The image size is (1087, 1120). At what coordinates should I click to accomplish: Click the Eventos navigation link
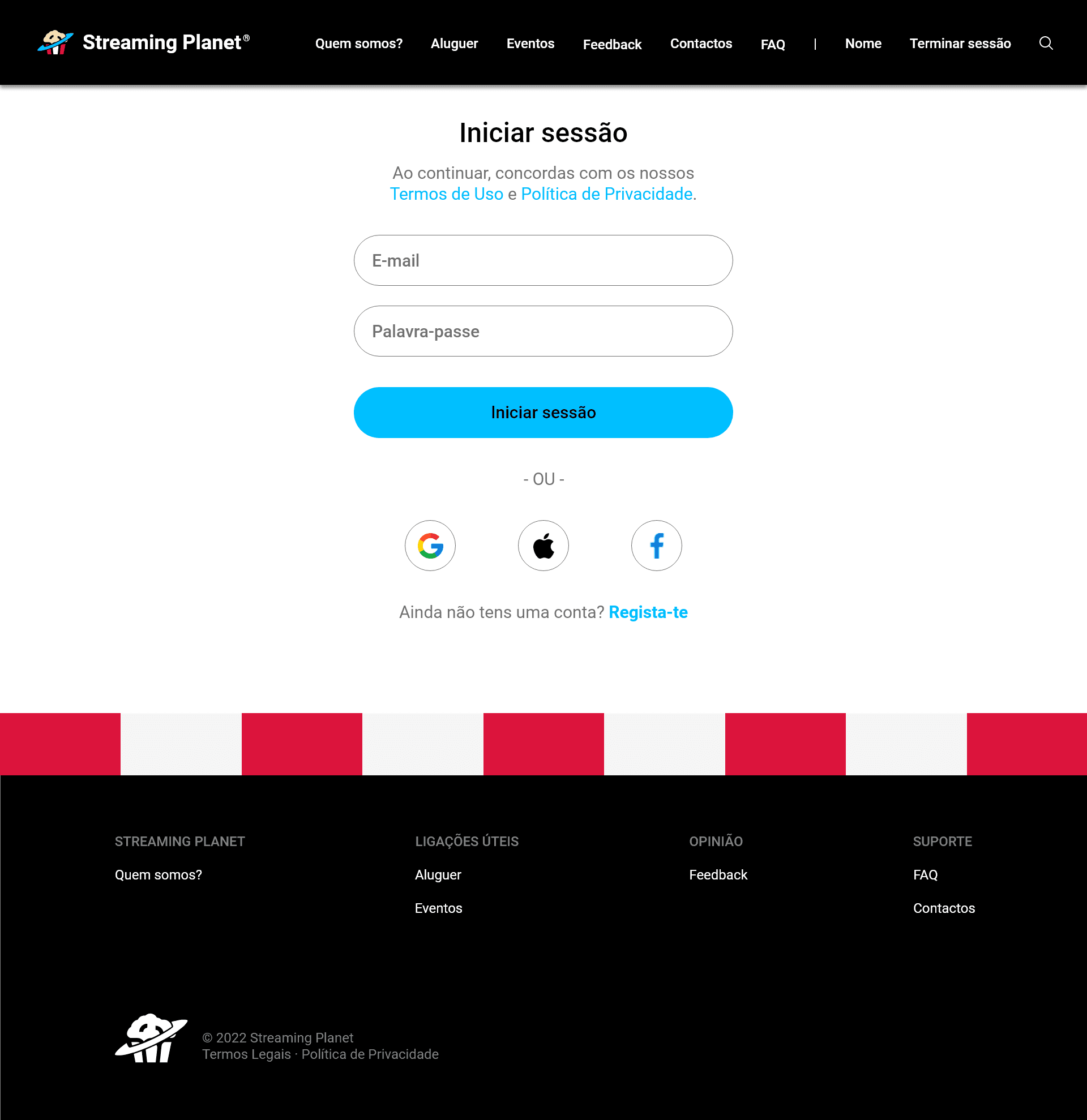(530, 43)
